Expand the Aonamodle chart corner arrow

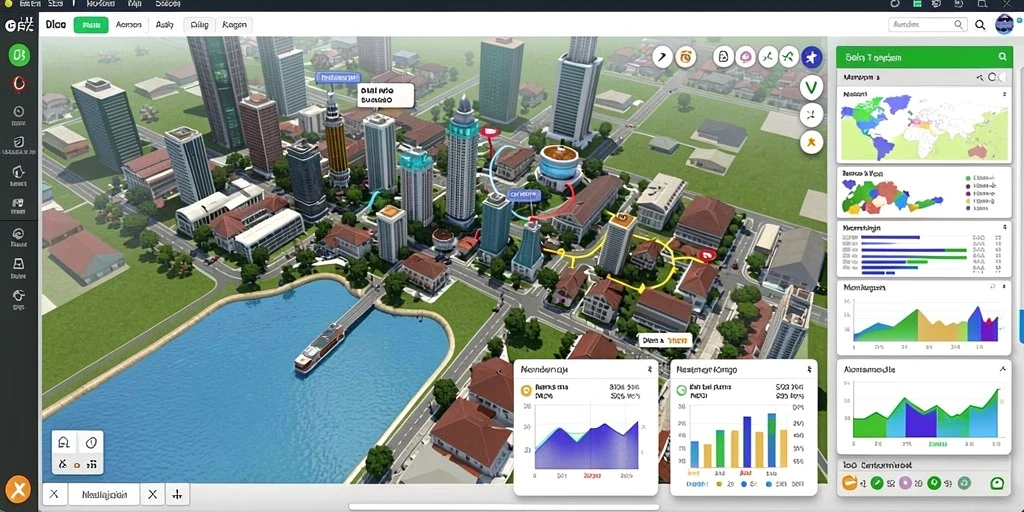(x=1003, y=369)
